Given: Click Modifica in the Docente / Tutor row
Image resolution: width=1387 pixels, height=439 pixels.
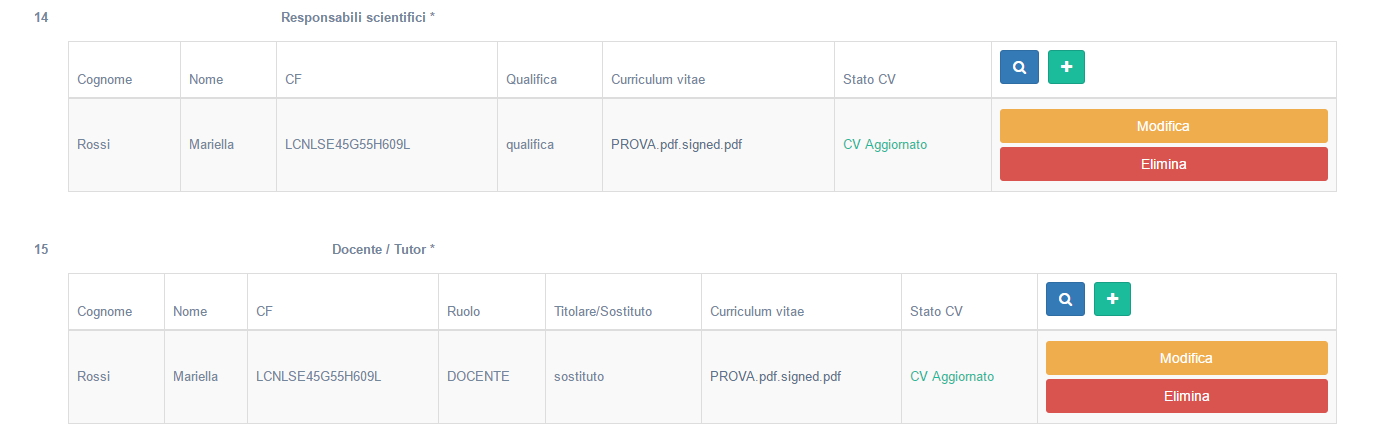Looking at the screenshot, I should click(1186, 358).
